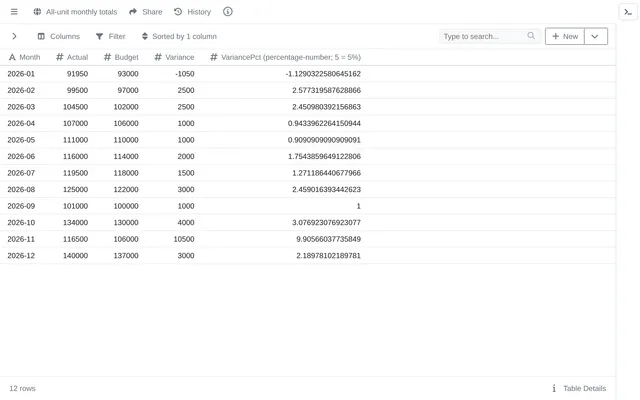Click the sort arrows icon
Screen dimensions: 640x400
point(144,36)
